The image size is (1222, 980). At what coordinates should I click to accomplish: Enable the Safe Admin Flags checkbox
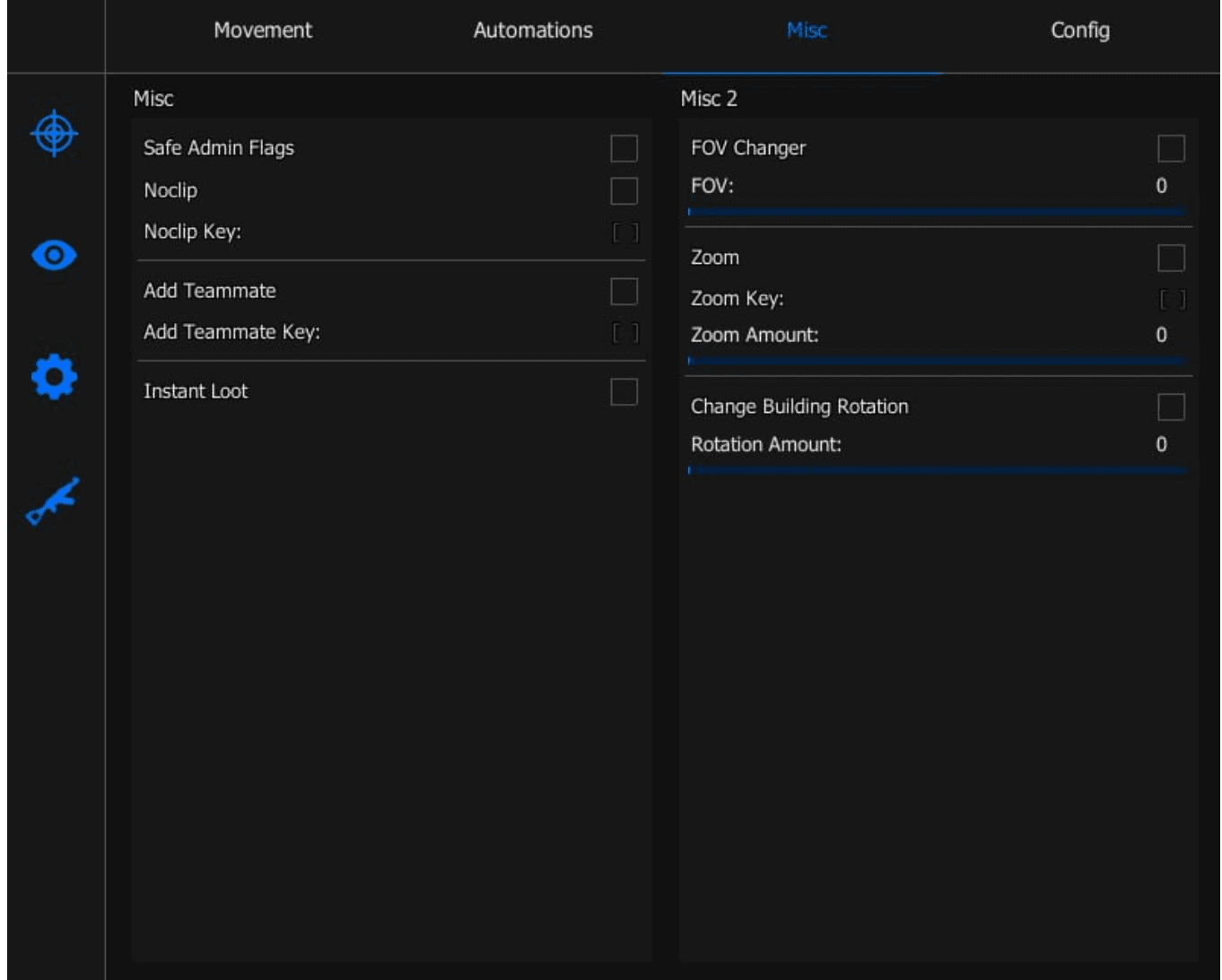coord(624,148)
